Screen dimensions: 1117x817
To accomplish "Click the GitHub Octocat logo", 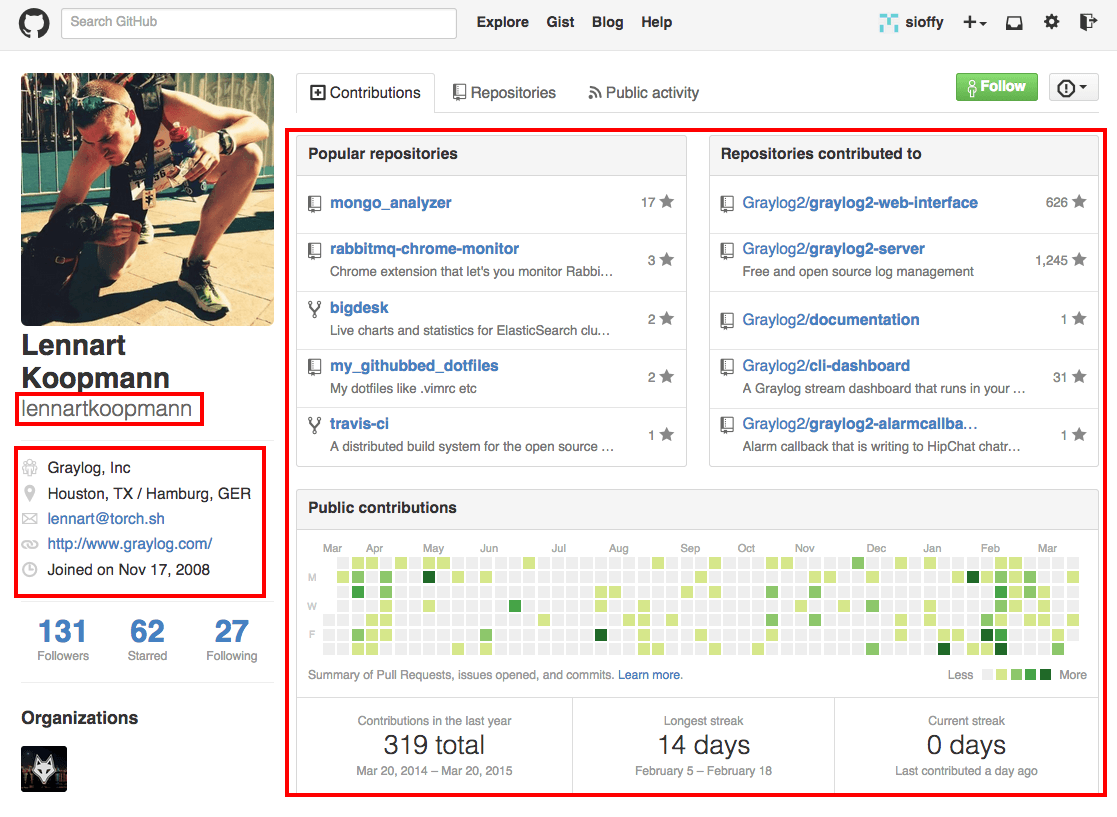I will pyautogui.click(x=33, y=23).
